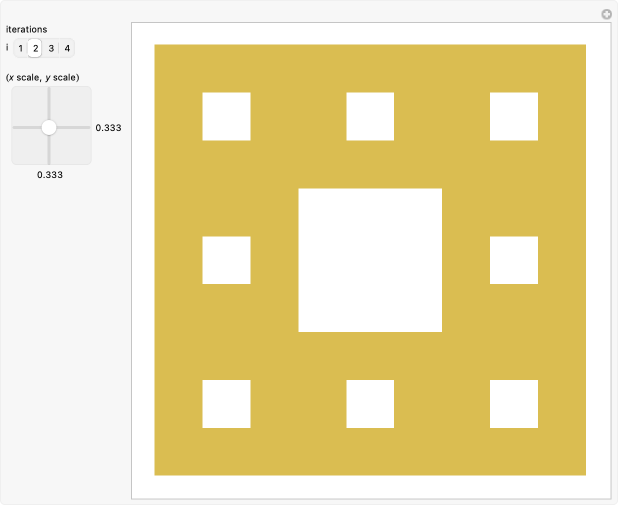This screenshot has width=618, height=506.
Task: Click the middle-left small white square
Action: [226, 260]
